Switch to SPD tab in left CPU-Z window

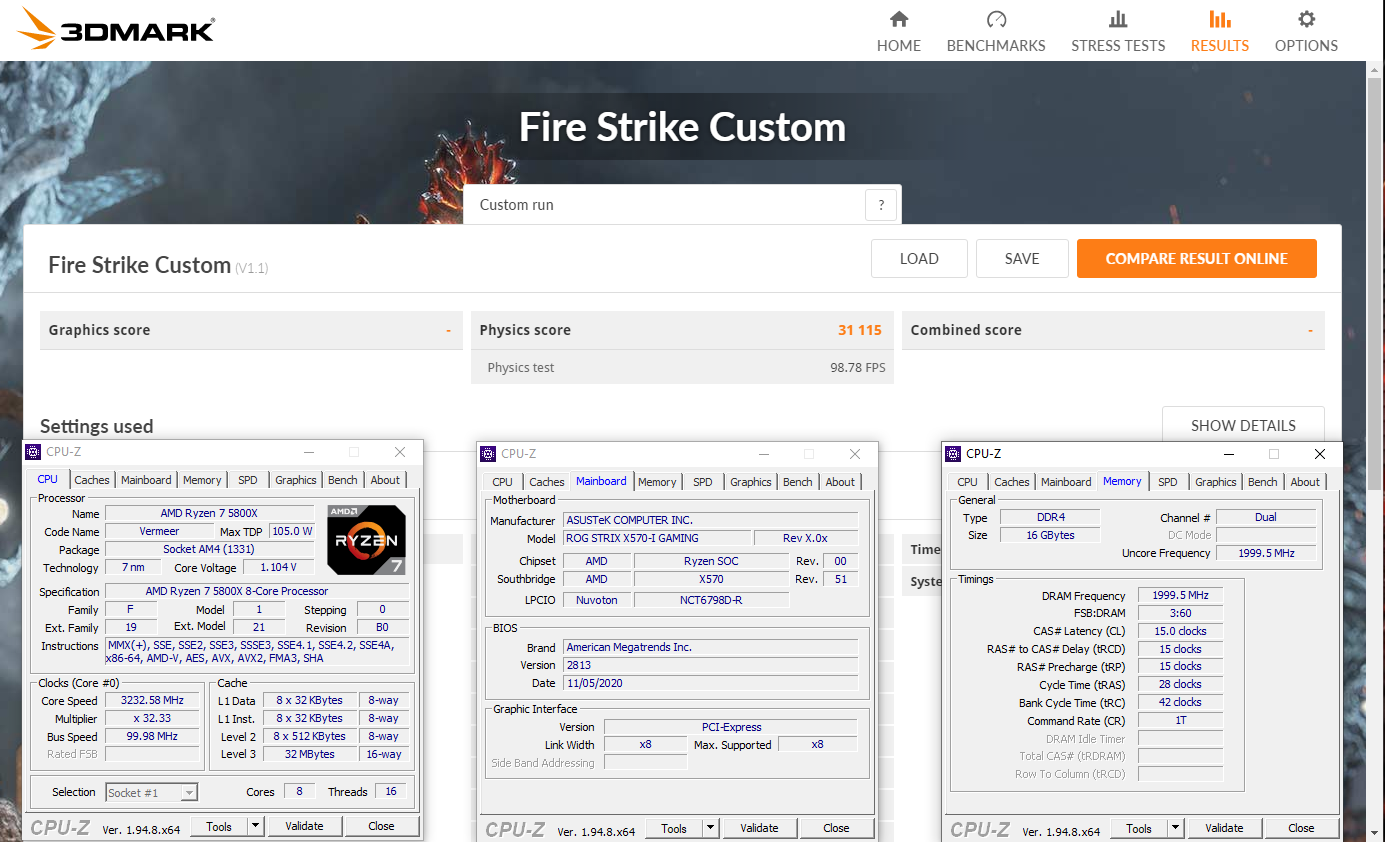(x=247, y=480)
